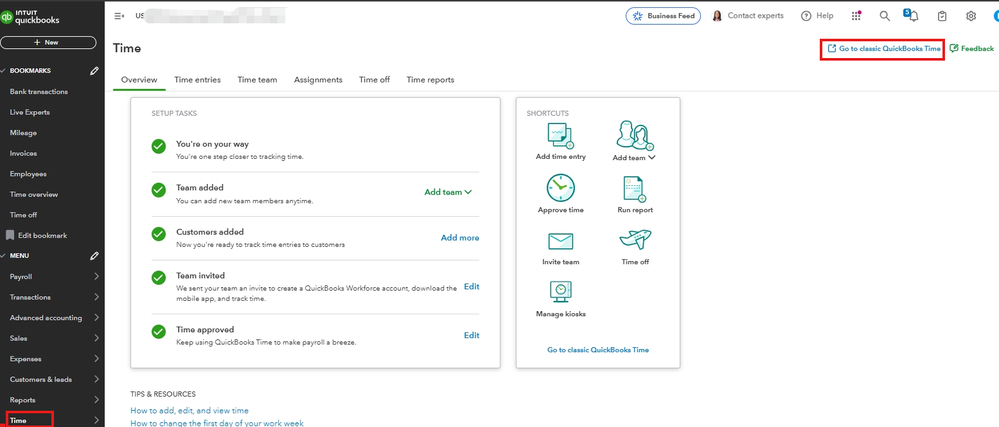Image resolution: width=999 pixels, height=427 pixels.
Task: Click the Add time entry shortcut icon
Action: point(561,134)
